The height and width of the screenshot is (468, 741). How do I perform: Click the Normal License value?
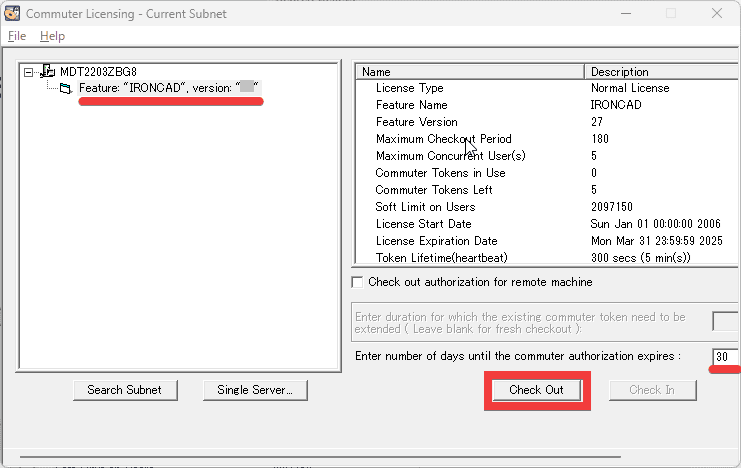pyautogui.click(x=630, y=88)
